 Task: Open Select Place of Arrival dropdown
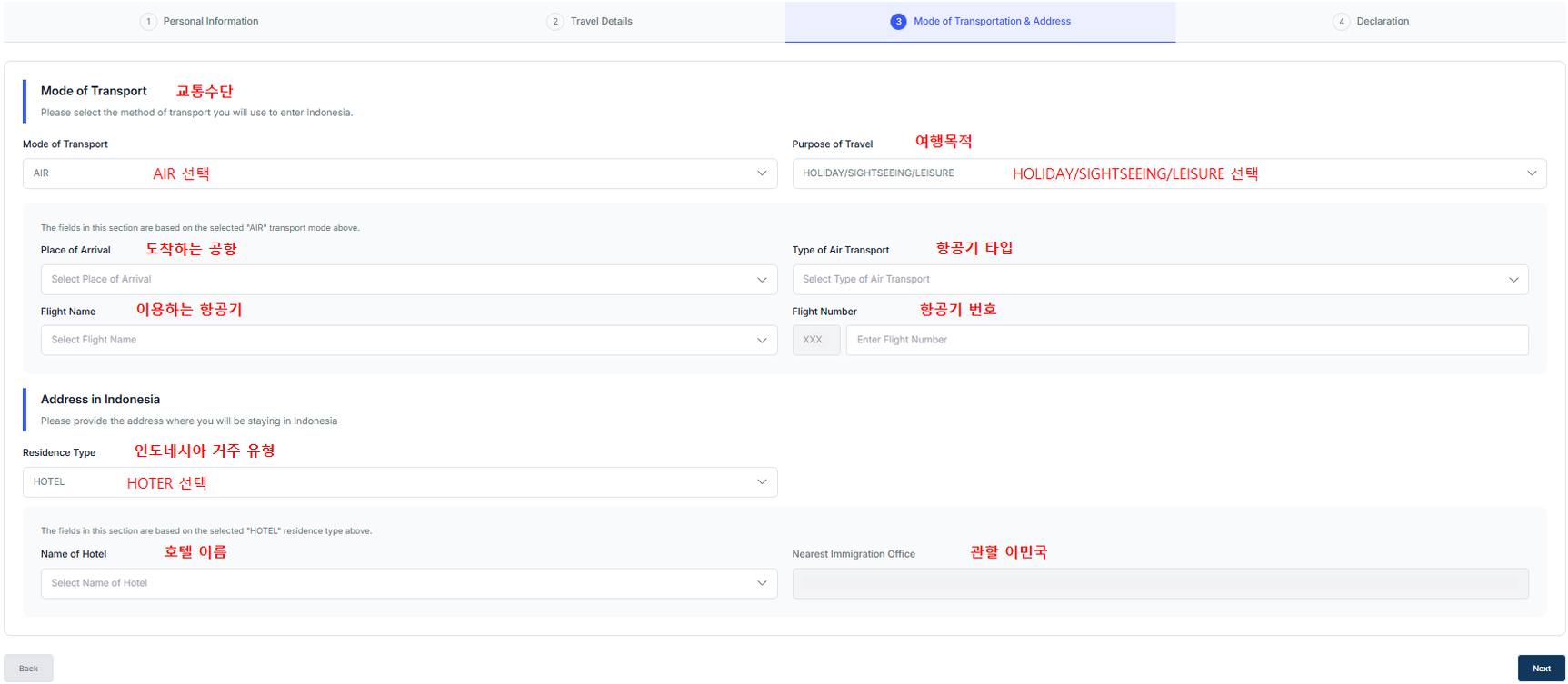coord(409,279)
